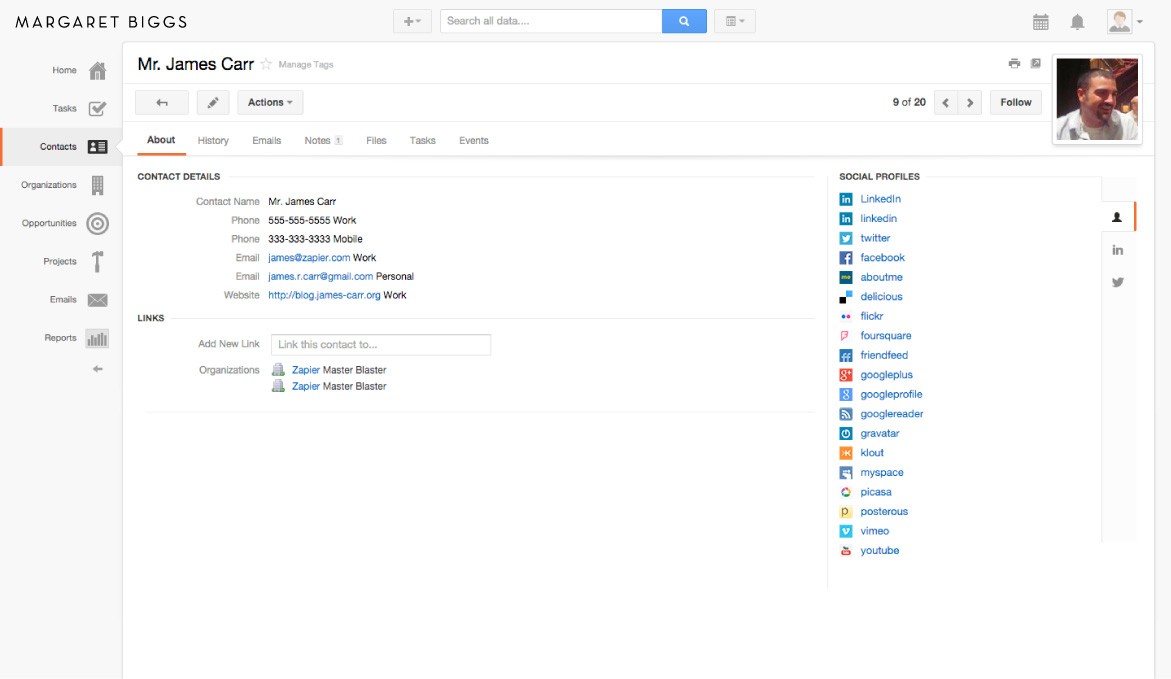The image size is (1171, 679).
Task: Show LinkedIn side panel icon
Action: (x=1117, y=249)
